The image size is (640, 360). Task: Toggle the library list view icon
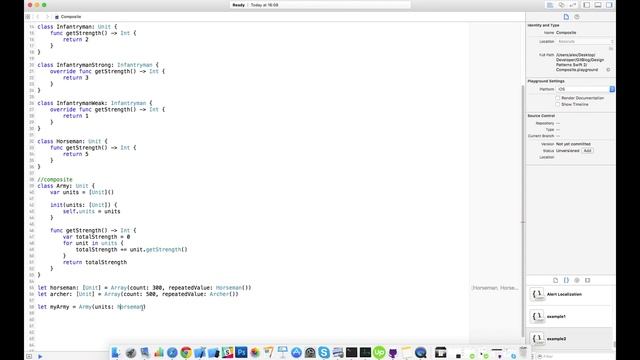(531, 356)
